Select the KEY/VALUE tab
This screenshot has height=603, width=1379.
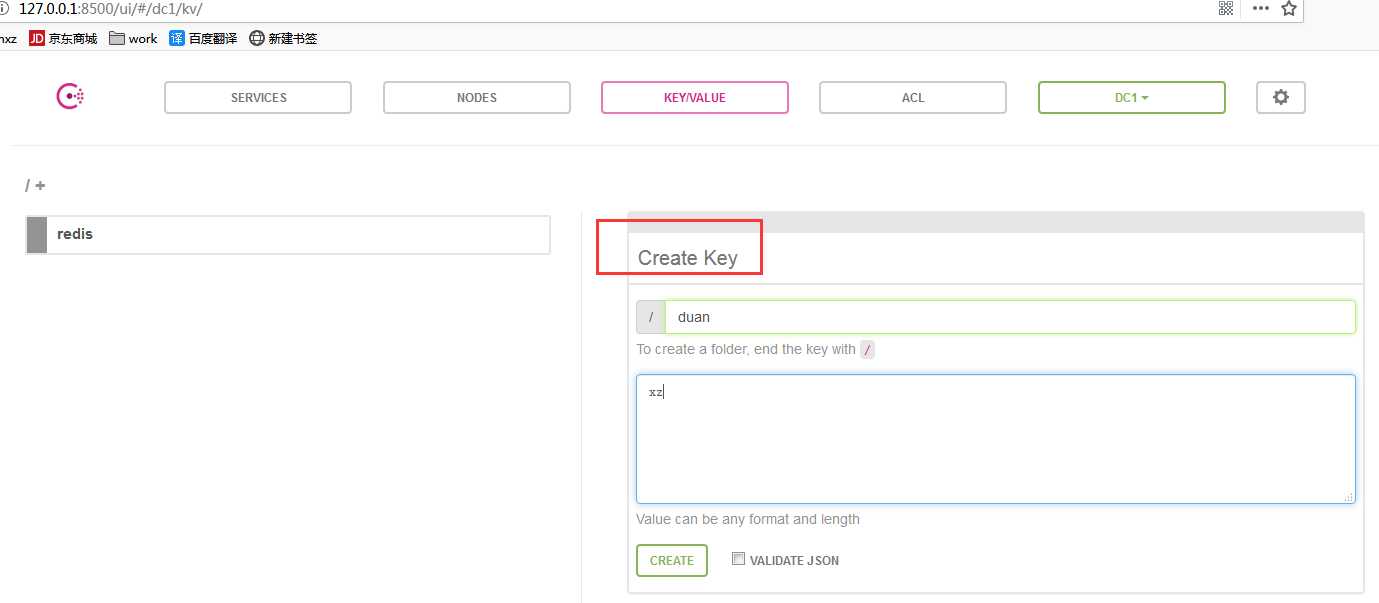pyautogui.click(x=695, y=97)
